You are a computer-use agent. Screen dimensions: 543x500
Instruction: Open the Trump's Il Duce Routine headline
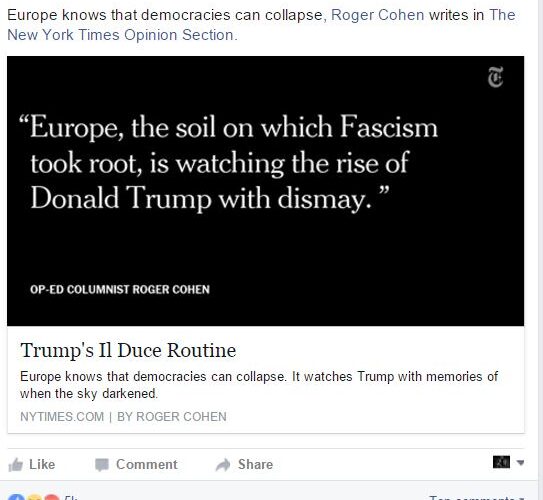[x=128, y=350]
